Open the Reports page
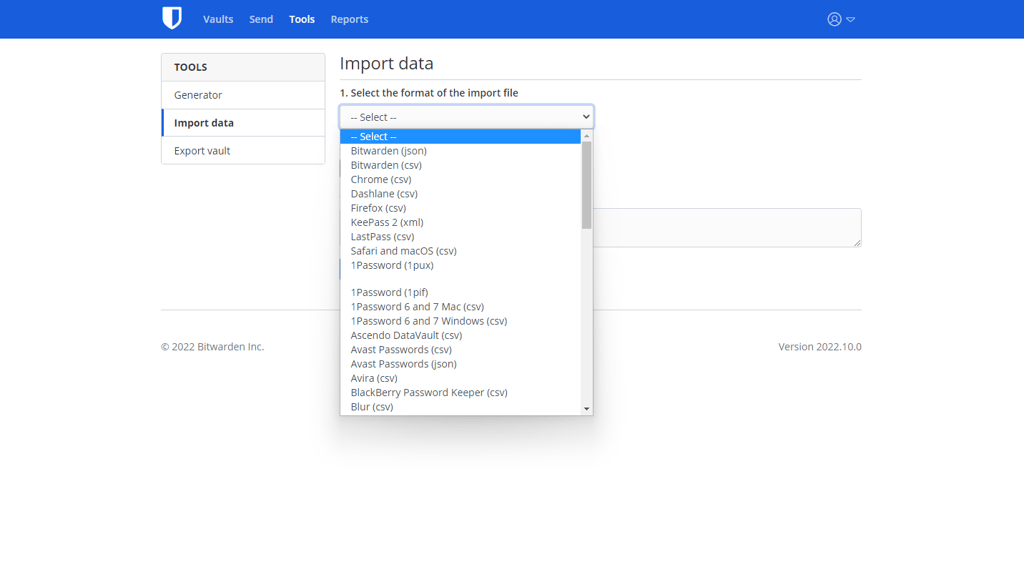Image resolution: width=1024 pixels, height=577 pixels. 349,19
